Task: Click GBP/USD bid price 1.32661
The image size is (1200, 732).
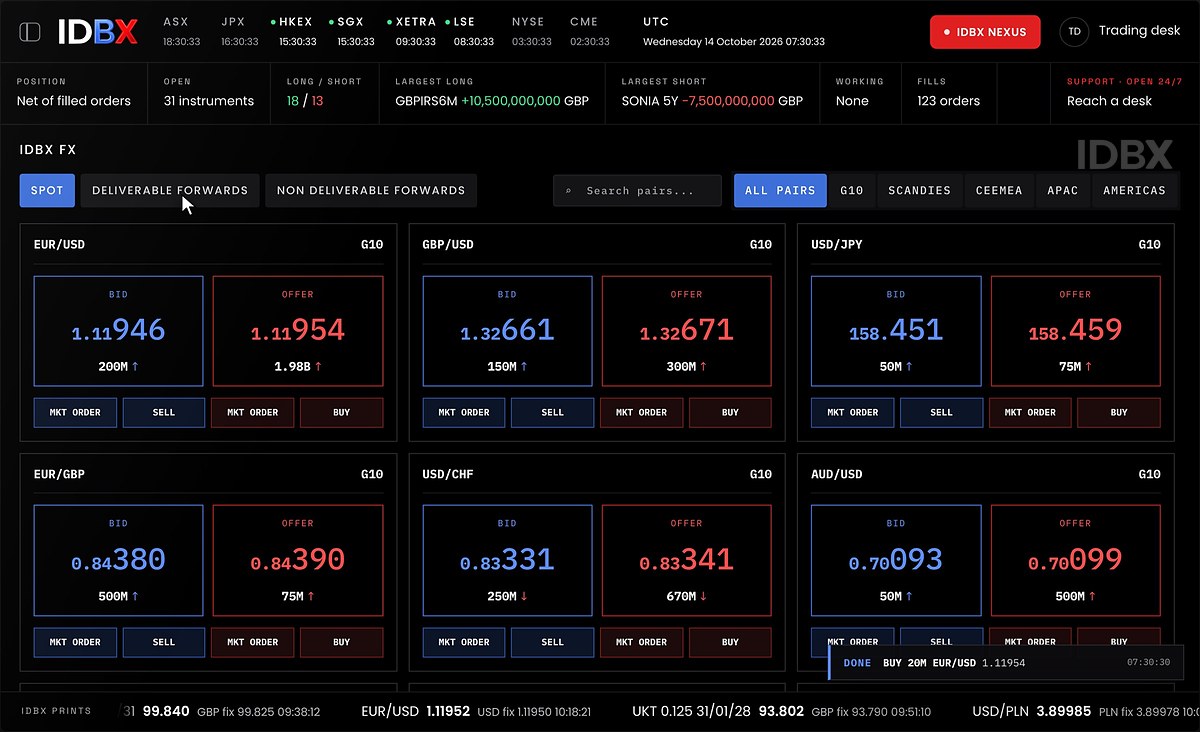Action: (507, 331)
